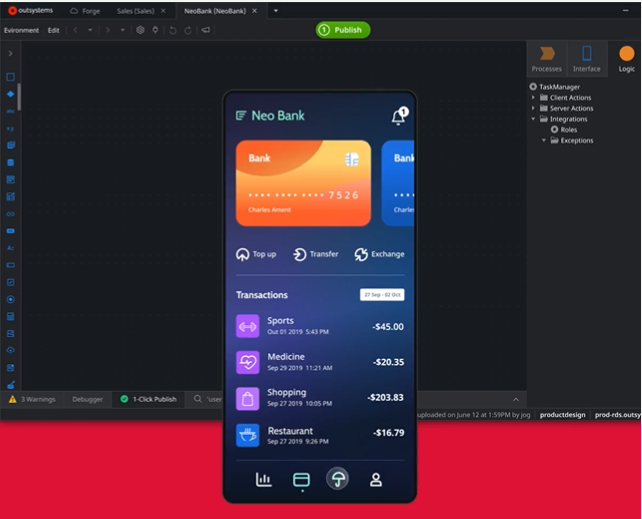Open the Interface layer panel
Screen dimensions: 642x519
(x=586, y=58)
